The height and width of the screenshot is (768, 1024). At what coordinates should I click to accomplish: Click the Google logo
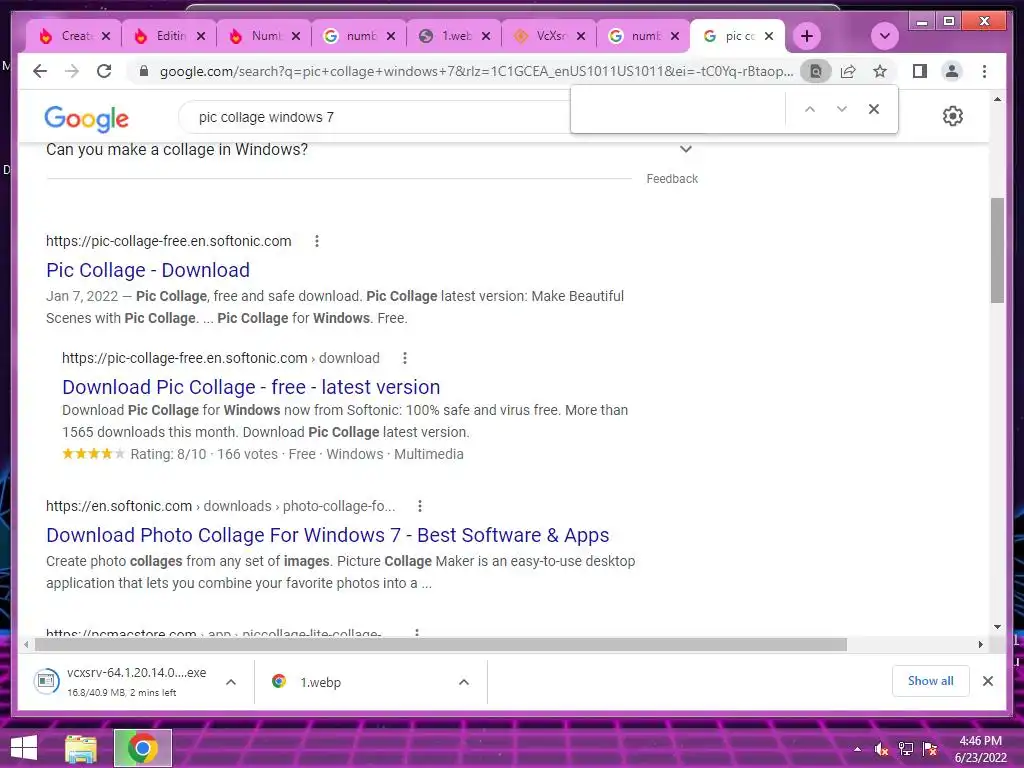pyautogui.click(x=87, y=118)
